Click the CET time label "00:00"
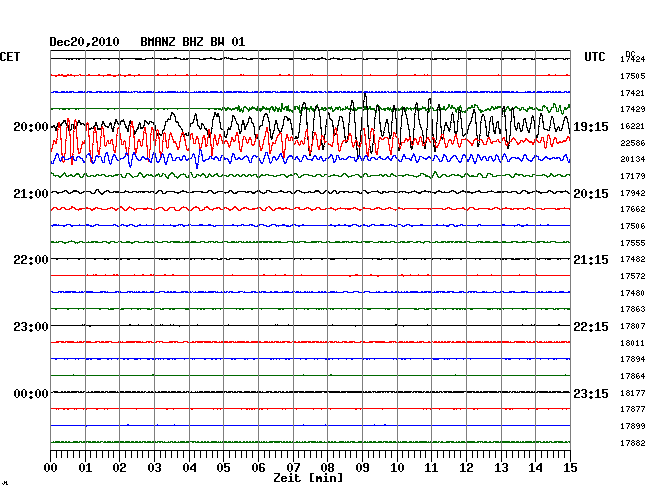The height and width of the screenshot is (494, 650). 31,394
